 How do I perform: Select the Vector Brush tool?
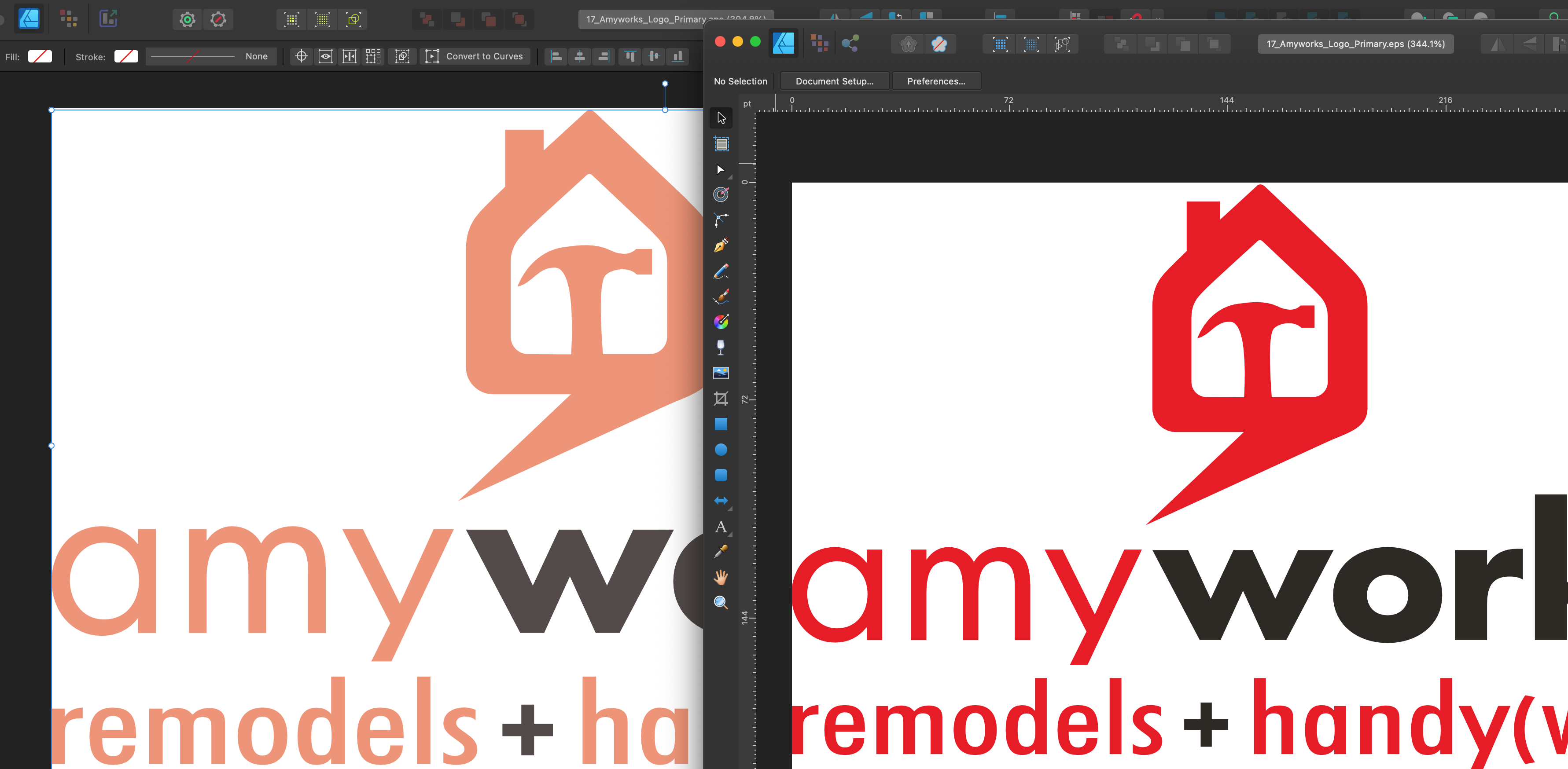pos(721,297)
